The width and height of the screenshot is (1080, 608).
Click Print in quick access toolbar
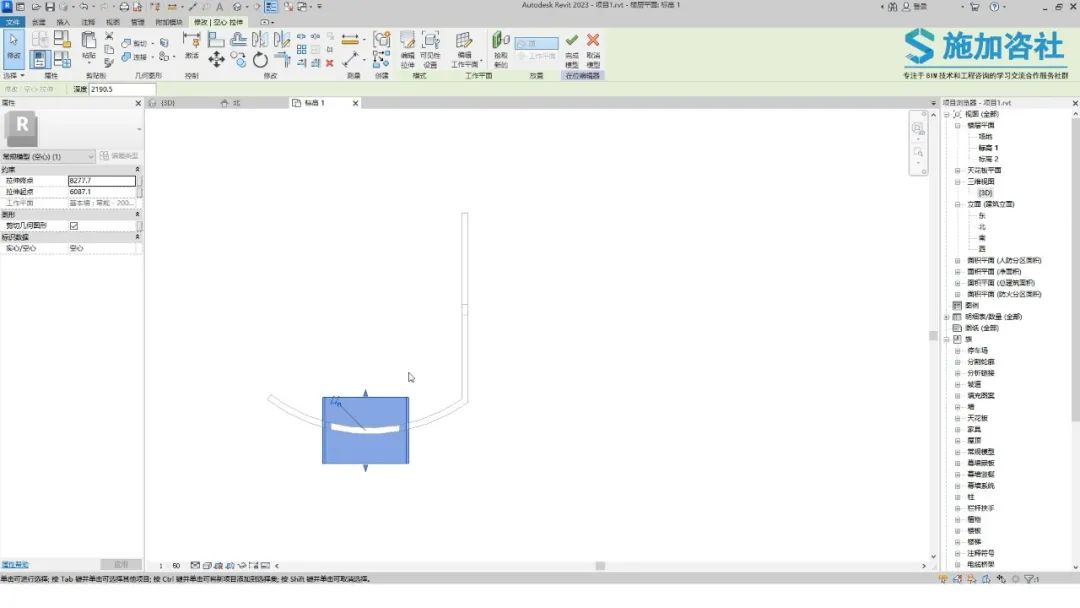click(x=124, y=7)
